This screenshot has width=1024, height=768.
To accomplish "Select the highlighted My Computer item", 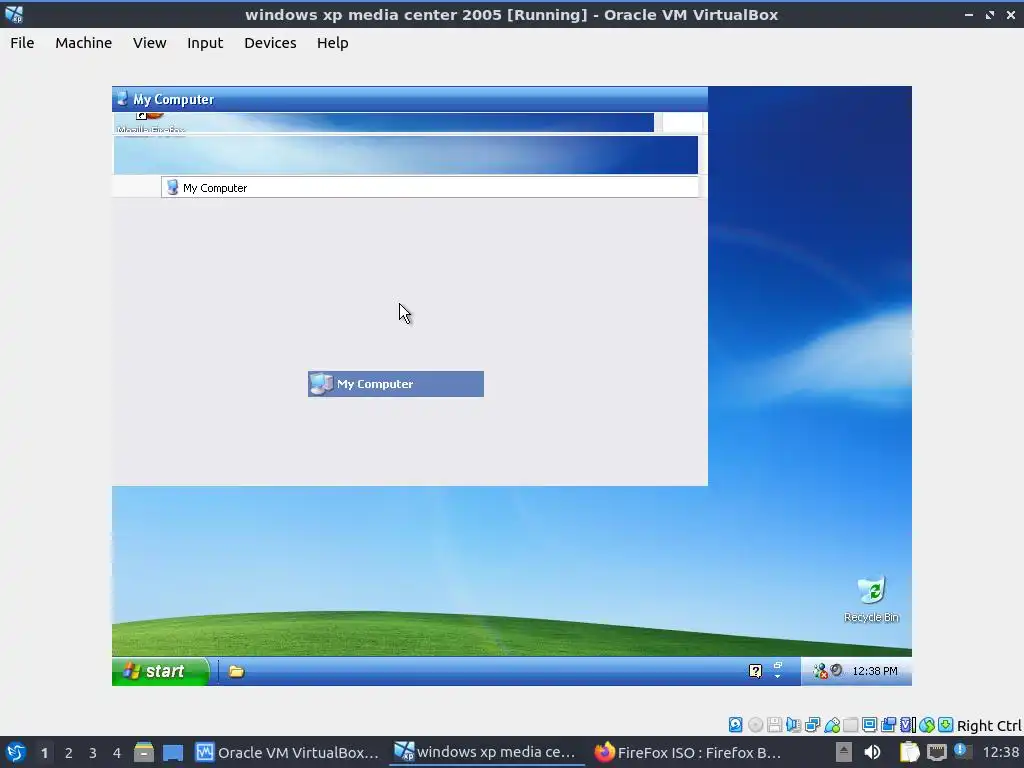I will click(396, 384).
